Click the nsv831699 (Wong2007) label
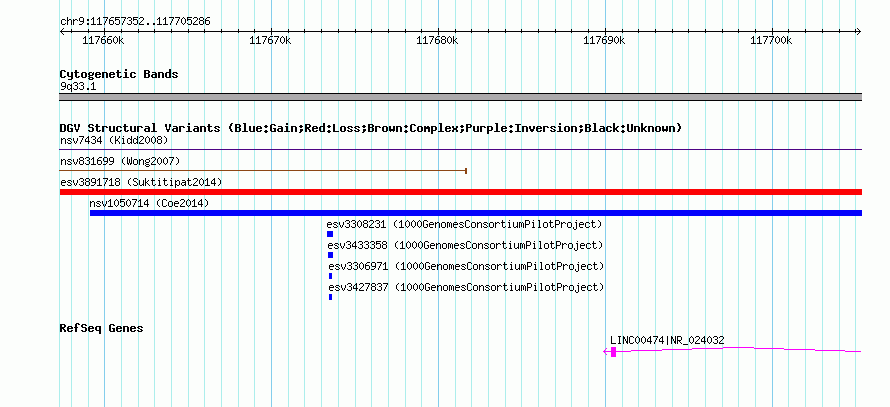This screenshot has height=407, width=890. [120, 161]
